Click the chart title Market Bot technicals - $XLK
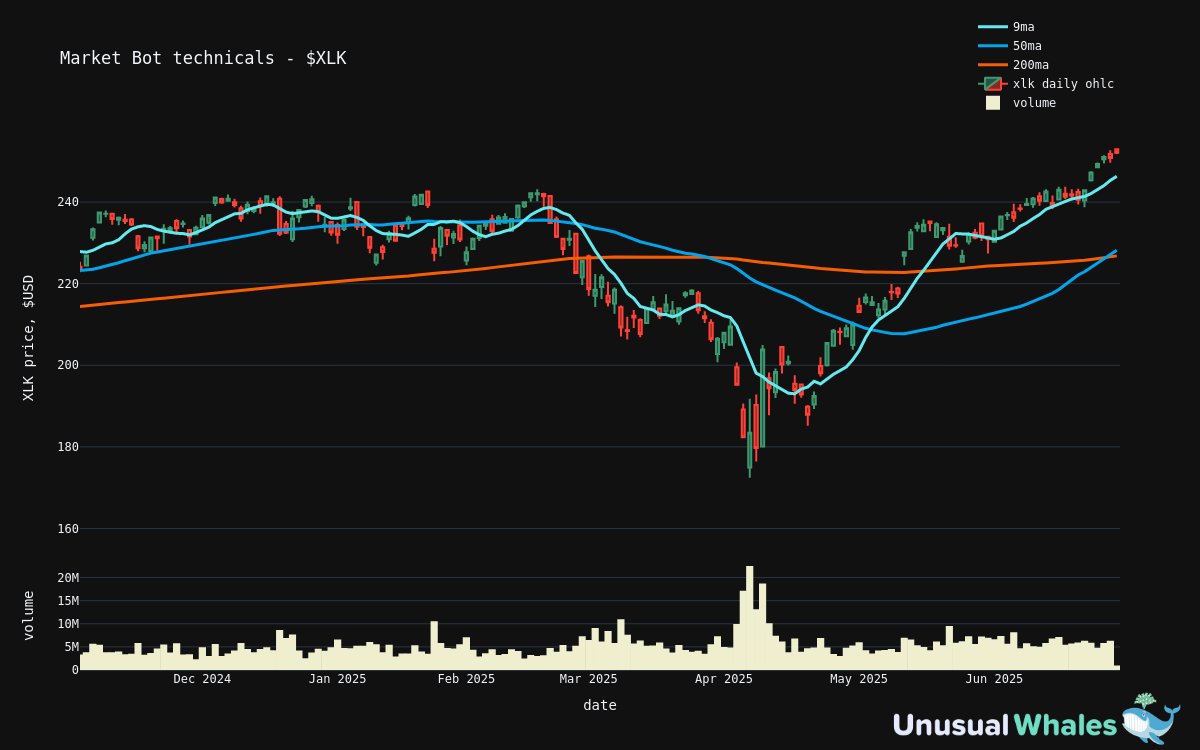Viewport: 1200px width, 750px height. tap(203, 58)
